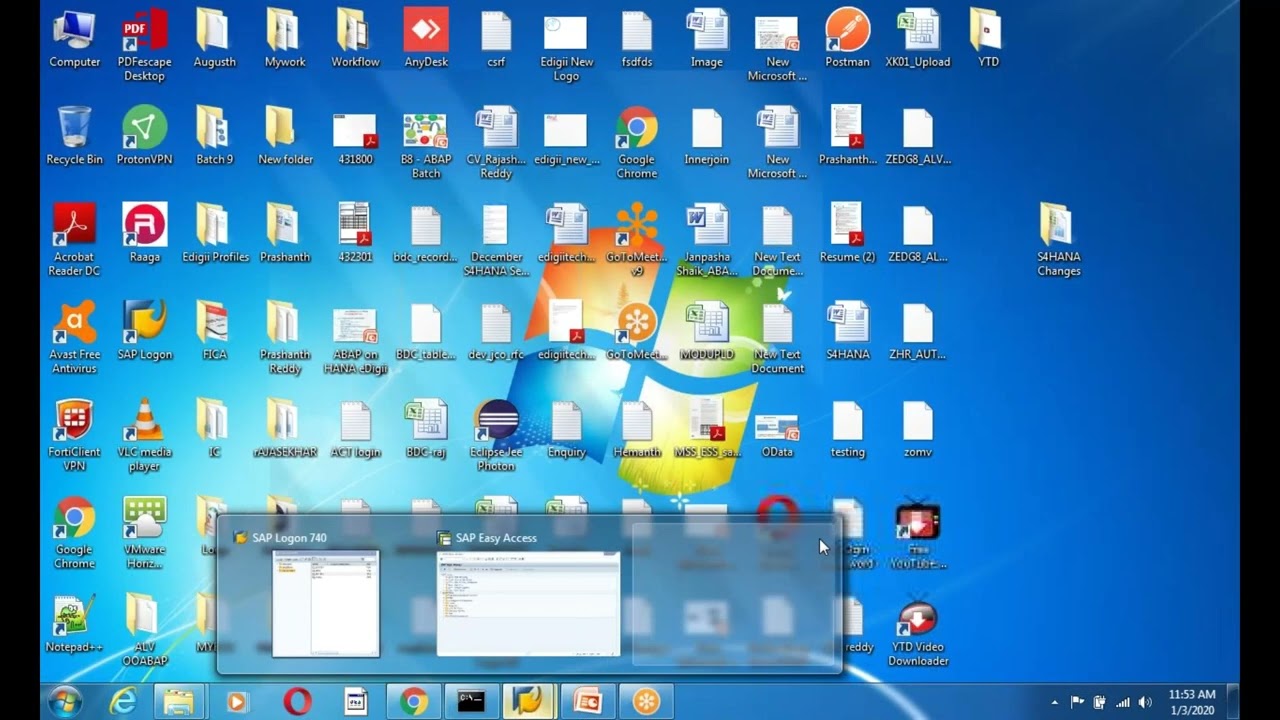This screenshot has height=720, width=1280.
Task: Select the Batch 9 folder
Action: tap(215, 137)
